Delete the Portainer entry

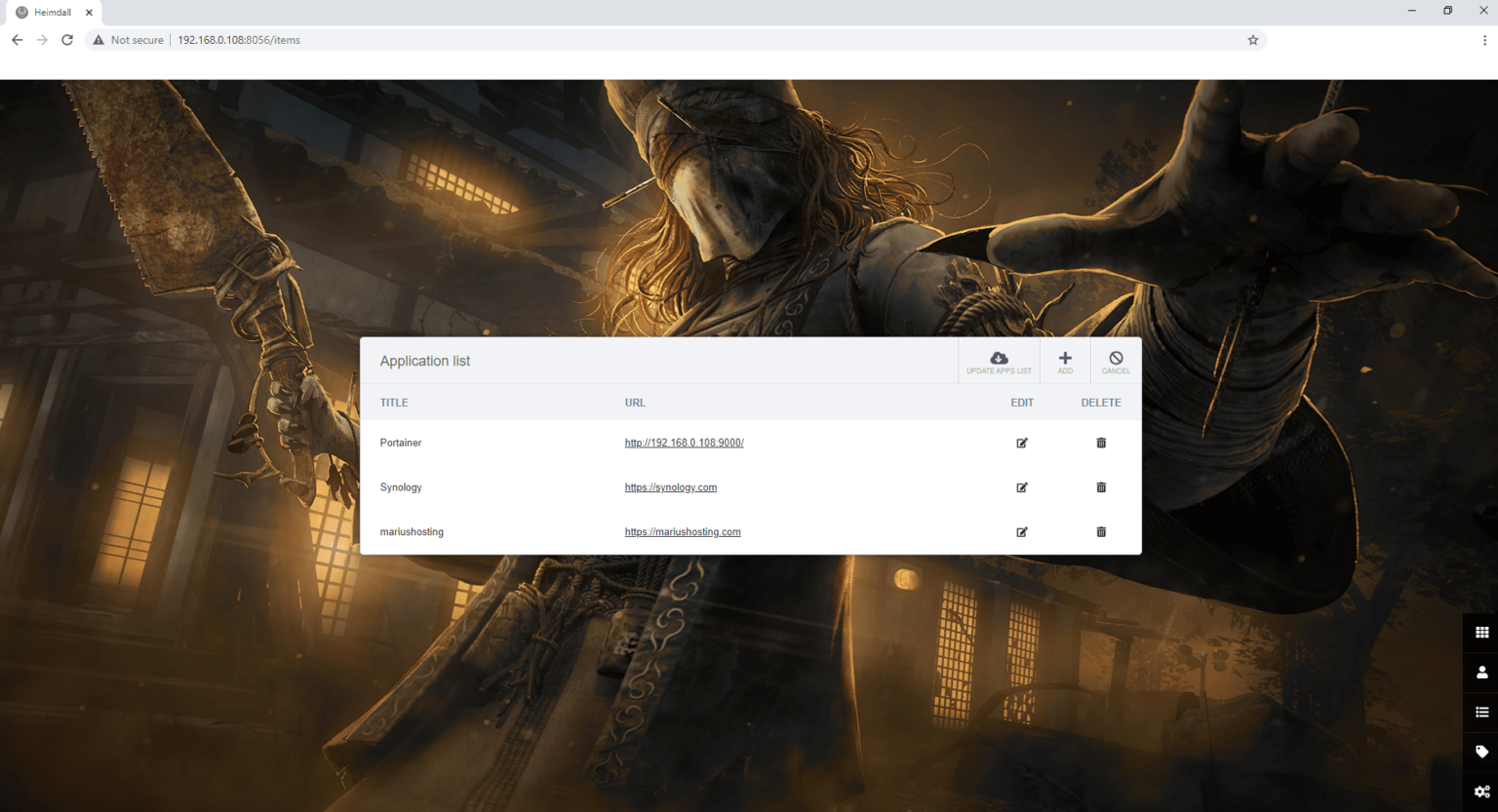1101,443
